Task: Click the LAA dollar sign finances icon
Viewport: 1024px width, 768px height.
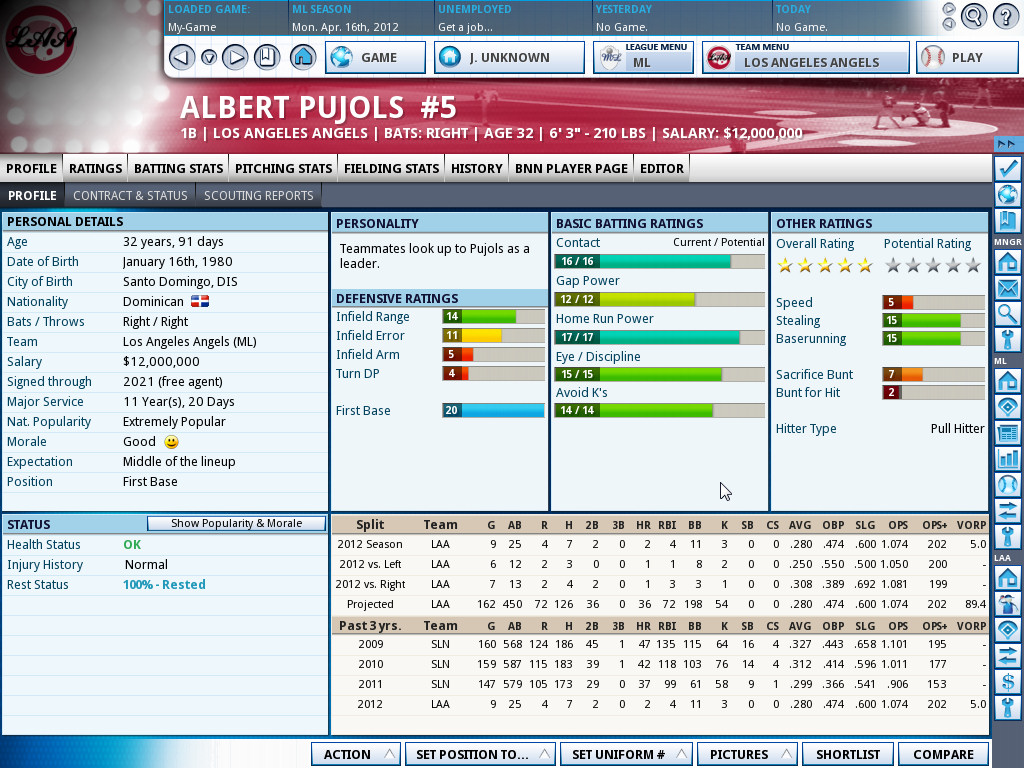Action: pyautogui.click(x=1008, y=682)
